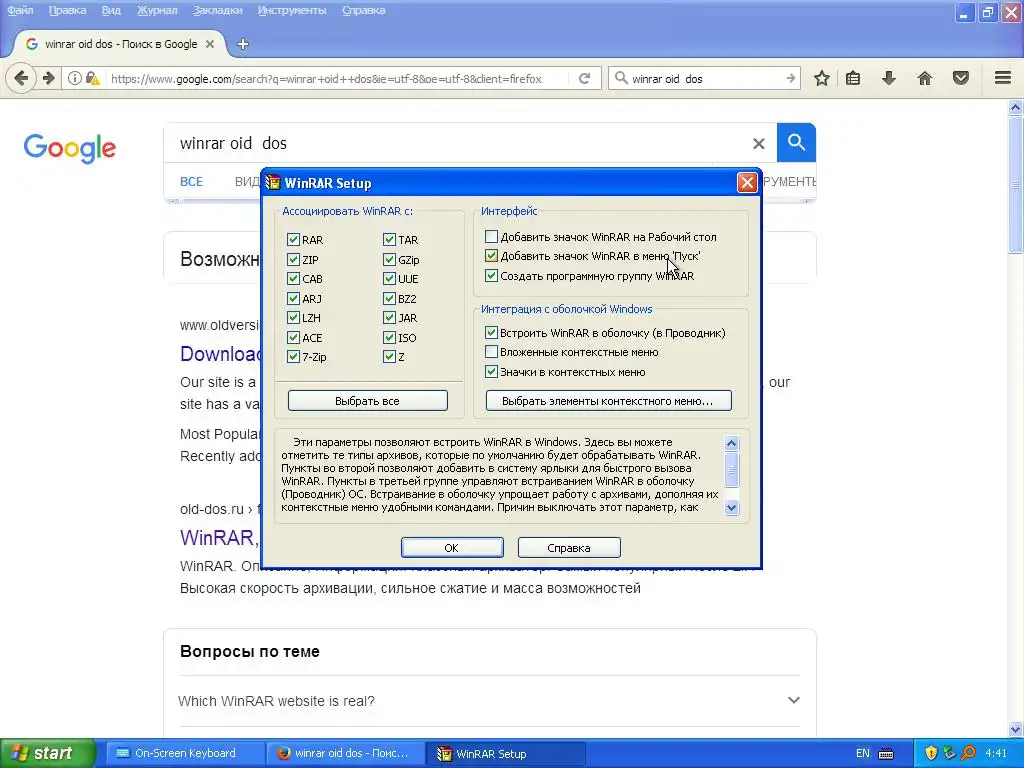Viewport: 1024px width, 768px height.
Task: Enable cascaded context menus checkbox
Action: tap(491, 352)
